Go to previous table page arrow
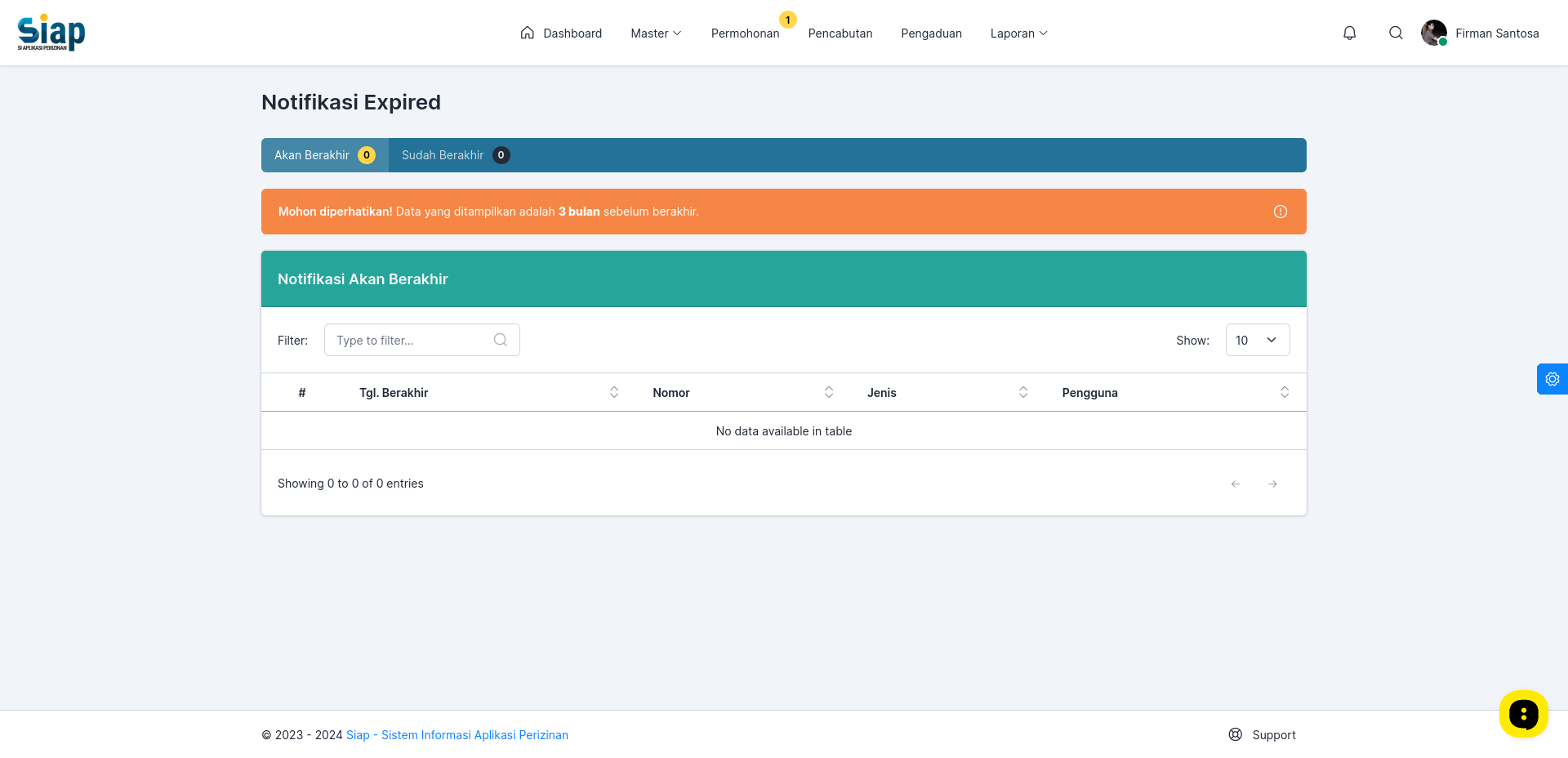The width and height of the screenshot is (1568, 758). coord(1235,484)
